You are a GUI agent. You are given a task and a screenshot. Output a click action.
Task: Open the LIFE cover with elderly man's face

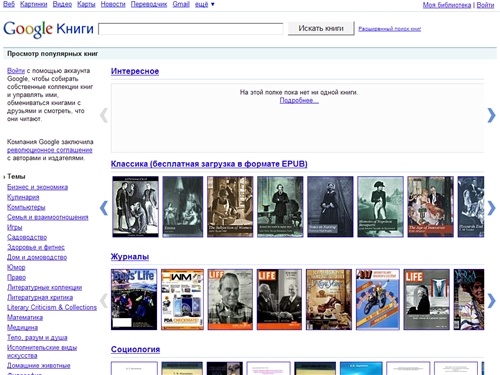click(230, 299)
